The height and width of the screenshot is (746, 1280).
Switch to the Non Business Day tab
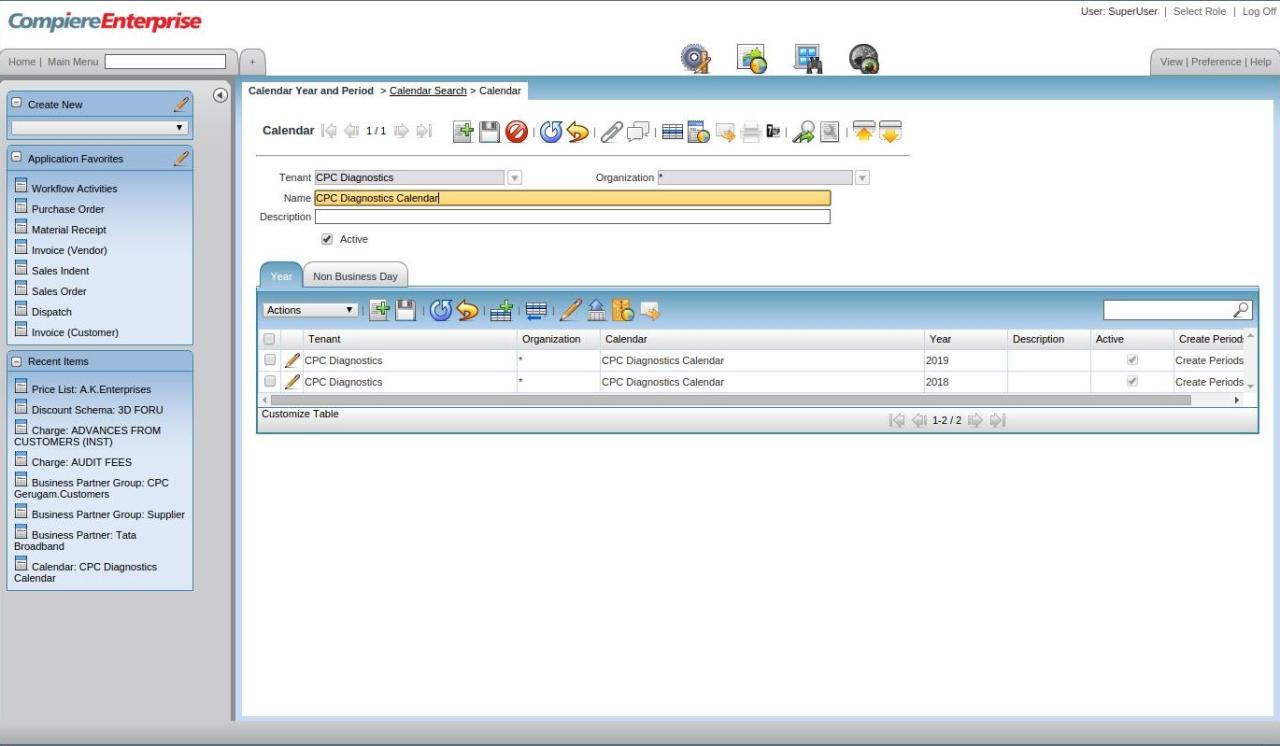(x=355, y=276)
